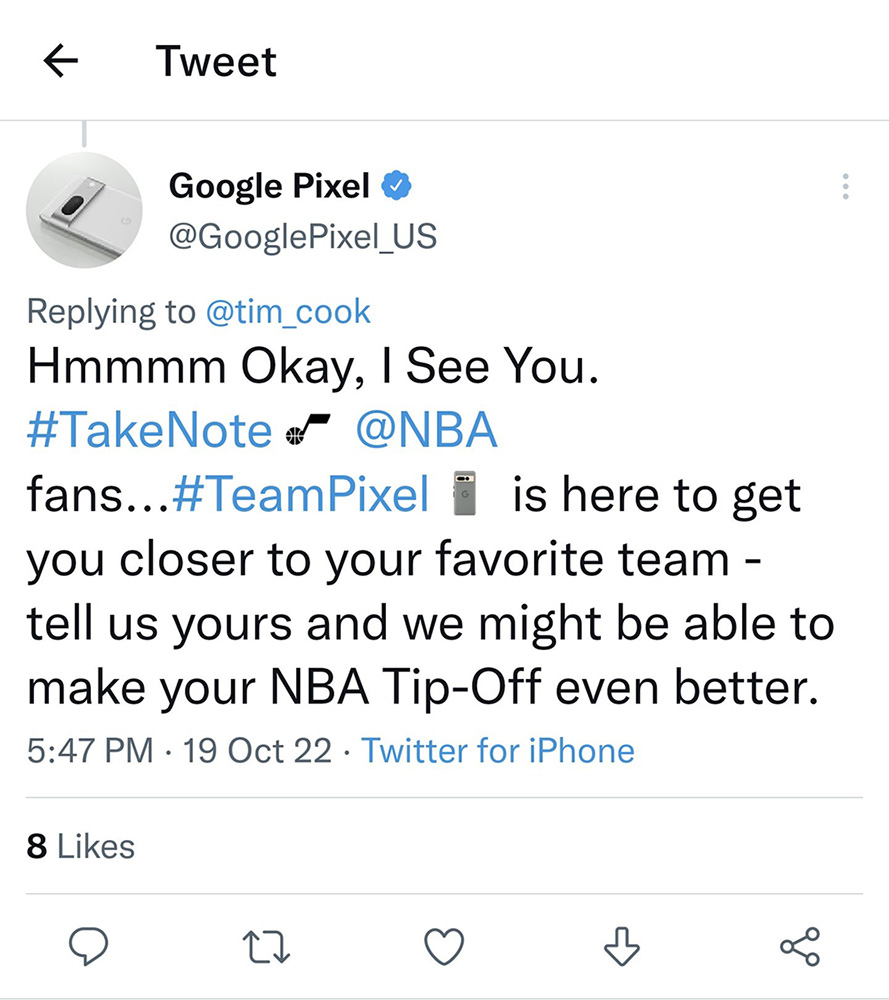The image size is (889, 1000).
Task: Open the @tim_cook mention link
Action: pyautogui.click(x=287, y=312)
